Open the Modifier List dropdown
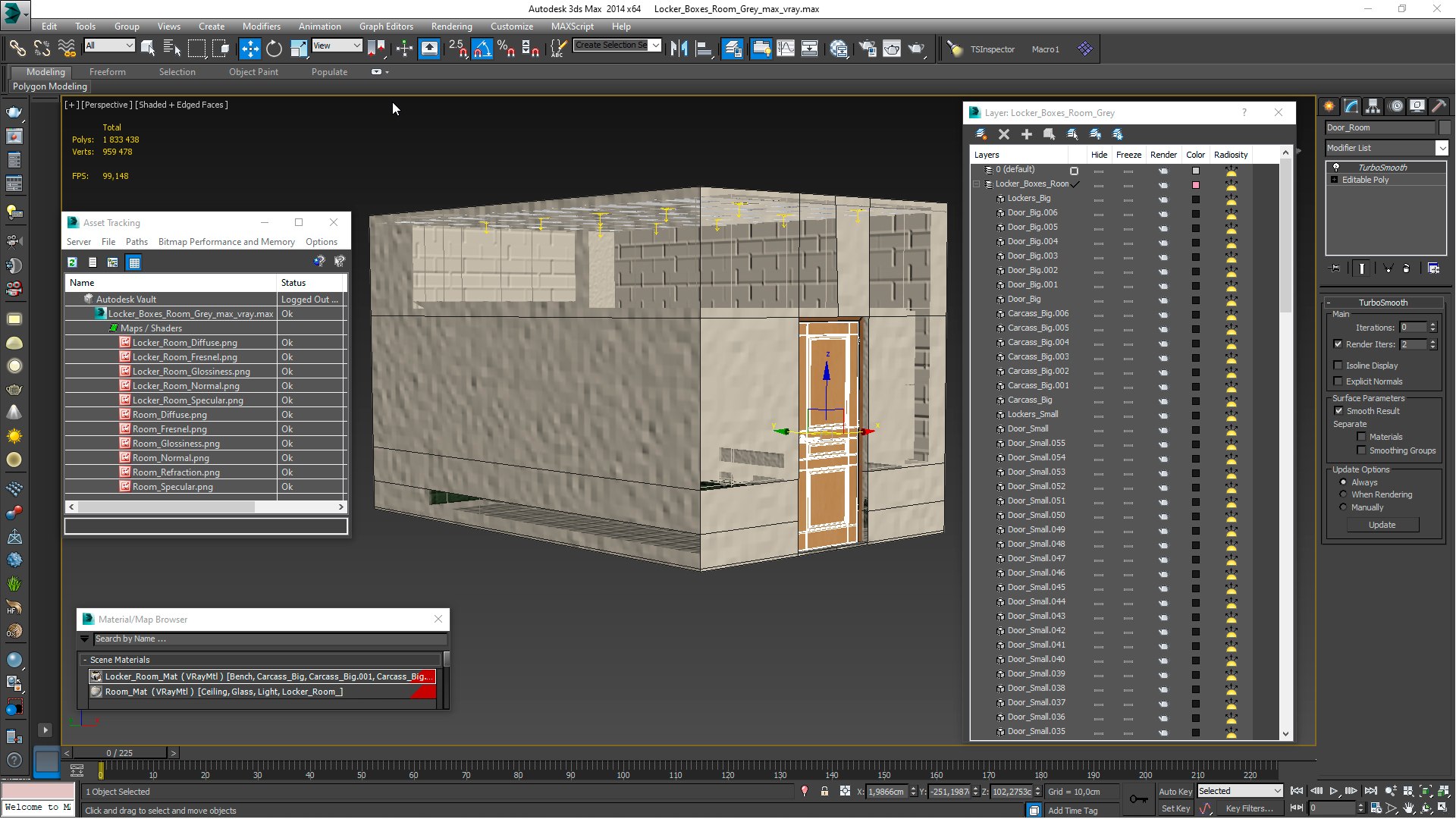This screenshot has width=1456, height=819. [1387, 148]
